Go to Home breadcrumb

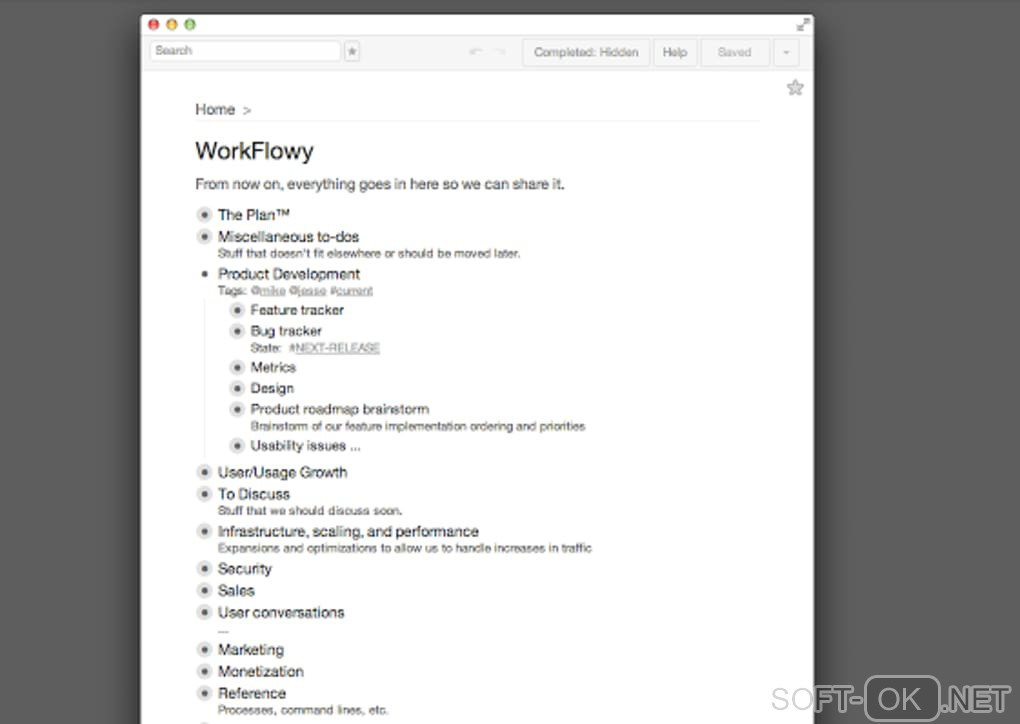click(x=215, y=109)
